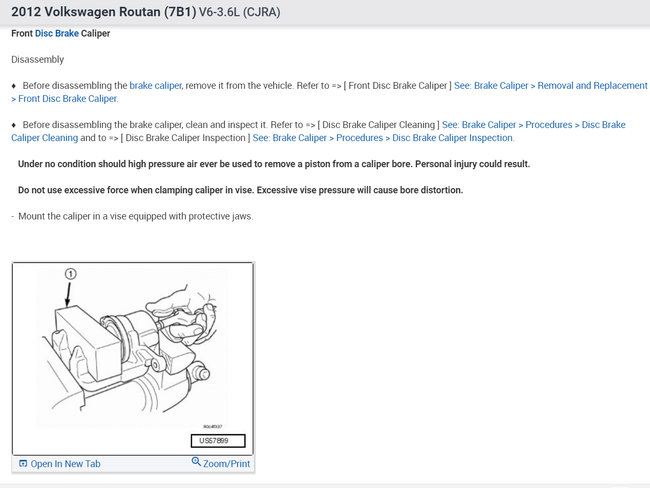Viewport: 650px width, 488px height.
Task: Select the Zoom/Print magnifier icon
Action: [x=196, y=461]
